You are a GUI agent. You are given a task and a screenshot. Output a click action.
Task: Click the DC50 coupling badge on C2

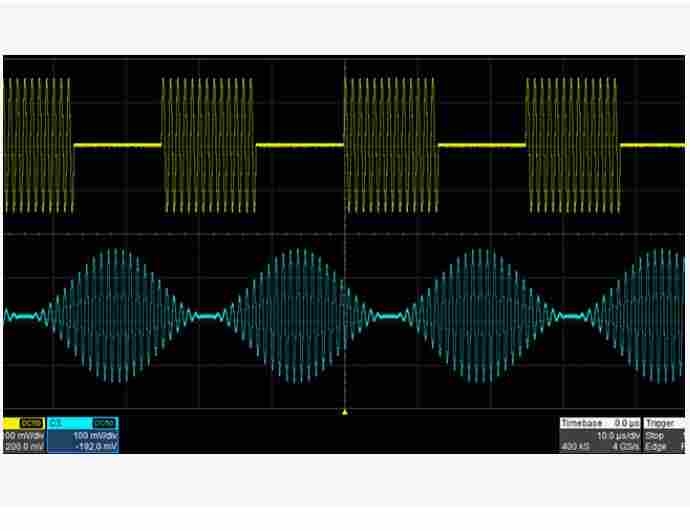pyautogui.click(x=104, y=424)
